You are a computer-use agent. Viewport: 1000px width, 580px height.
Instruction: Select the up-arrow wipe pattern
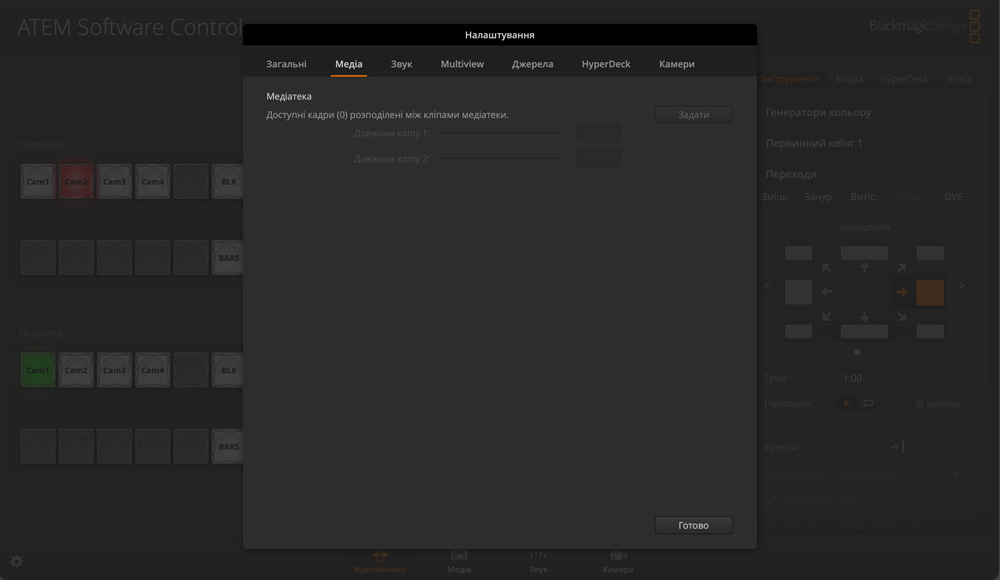click(x=864, y=268)
